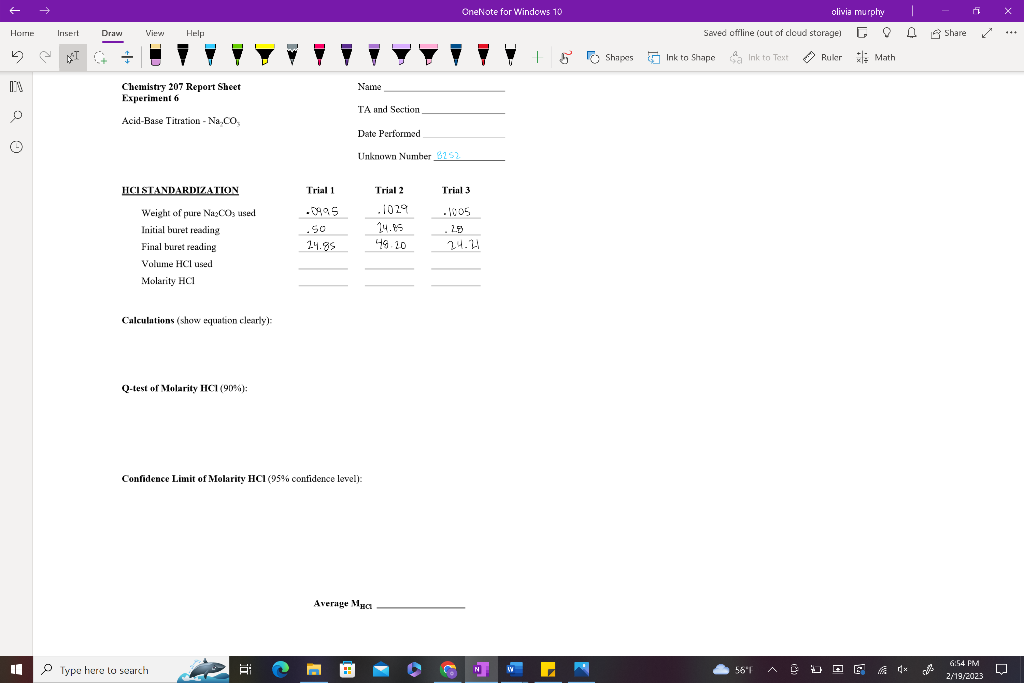Click the Unknown Number handwritten entry
Image resolution: width=1024 pixels, height=683 pixels.
[x=448, y=155]
